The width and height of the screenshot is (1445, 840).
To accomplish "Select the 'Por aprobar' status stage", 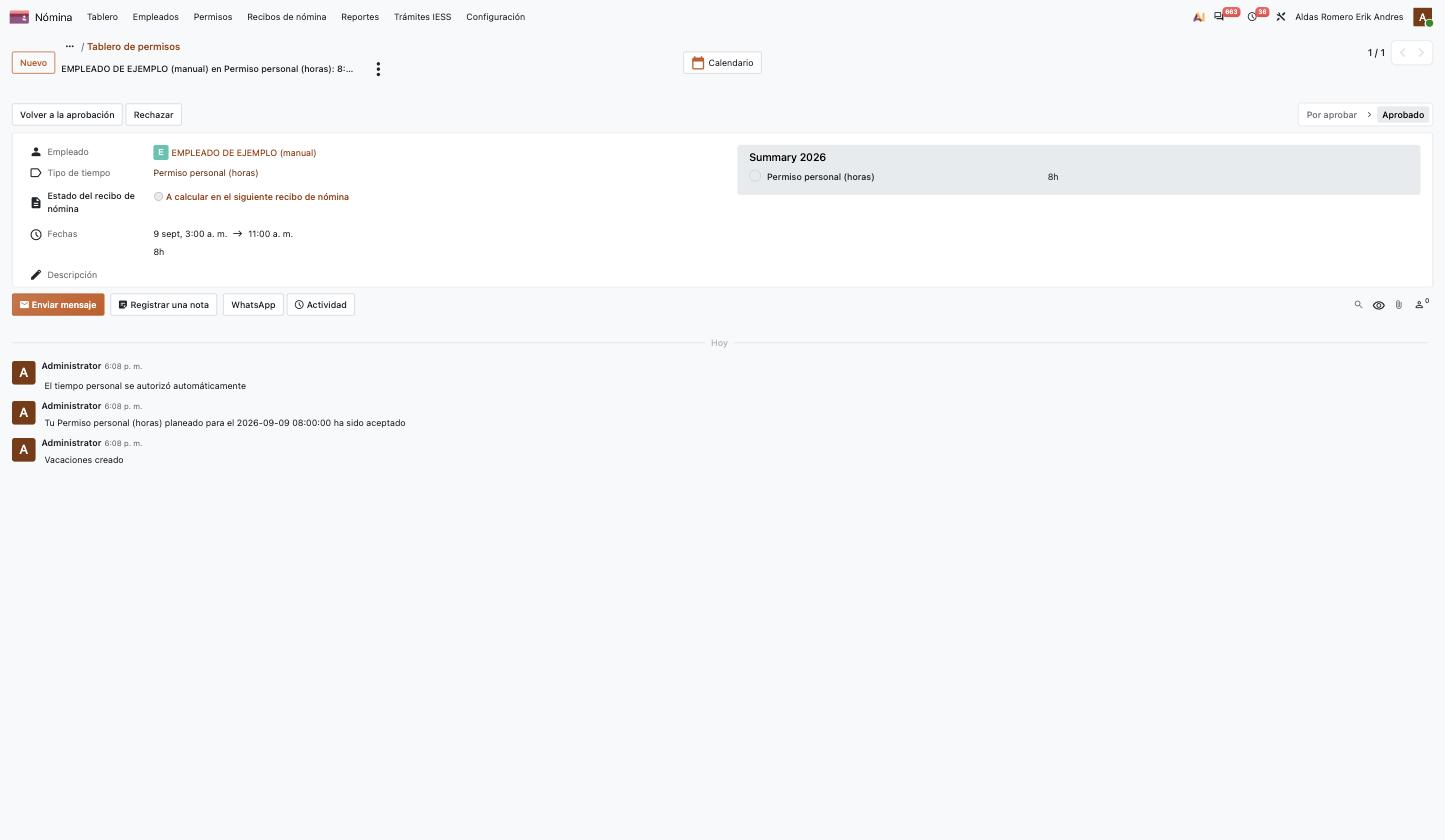I will click(x=1332, y=115).
